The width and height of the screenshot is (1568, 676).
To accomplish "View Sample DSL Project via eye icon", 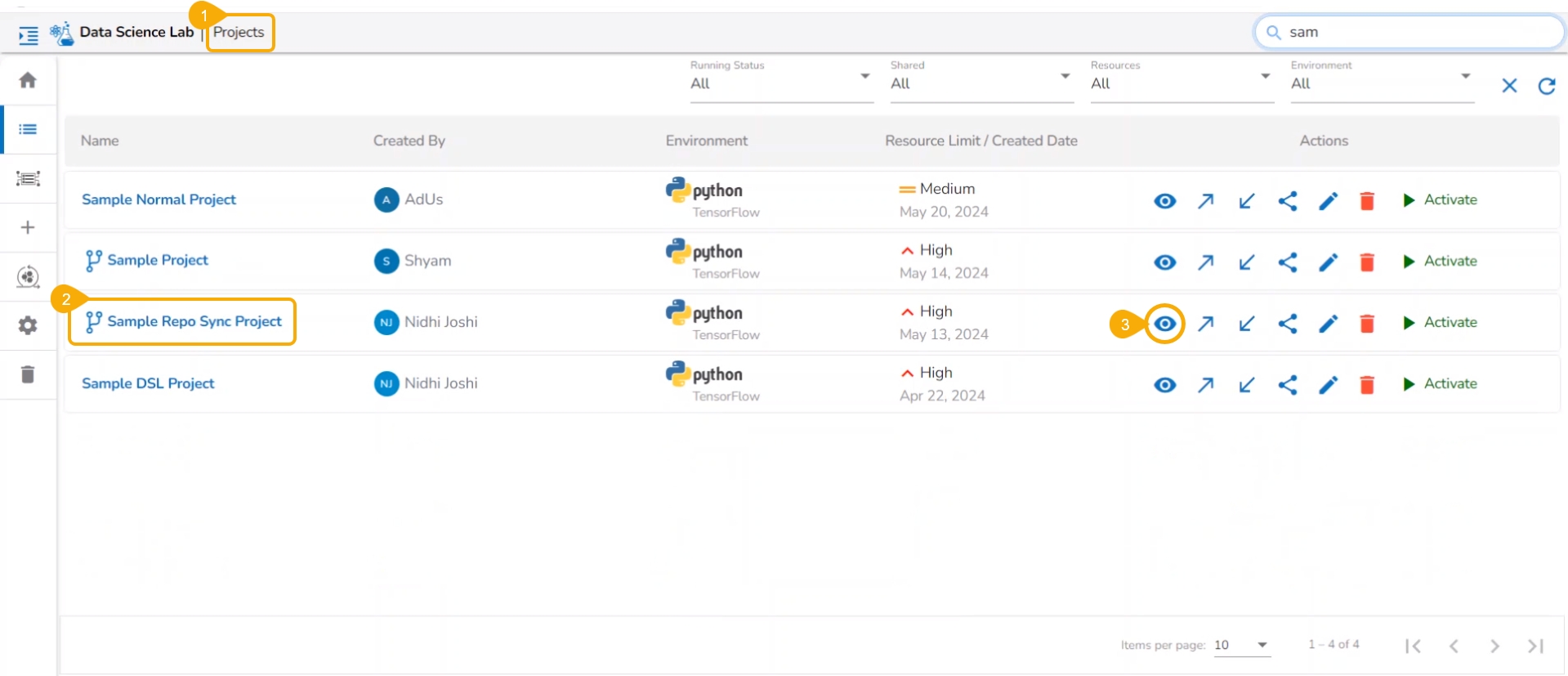I will pos(1165,385).
